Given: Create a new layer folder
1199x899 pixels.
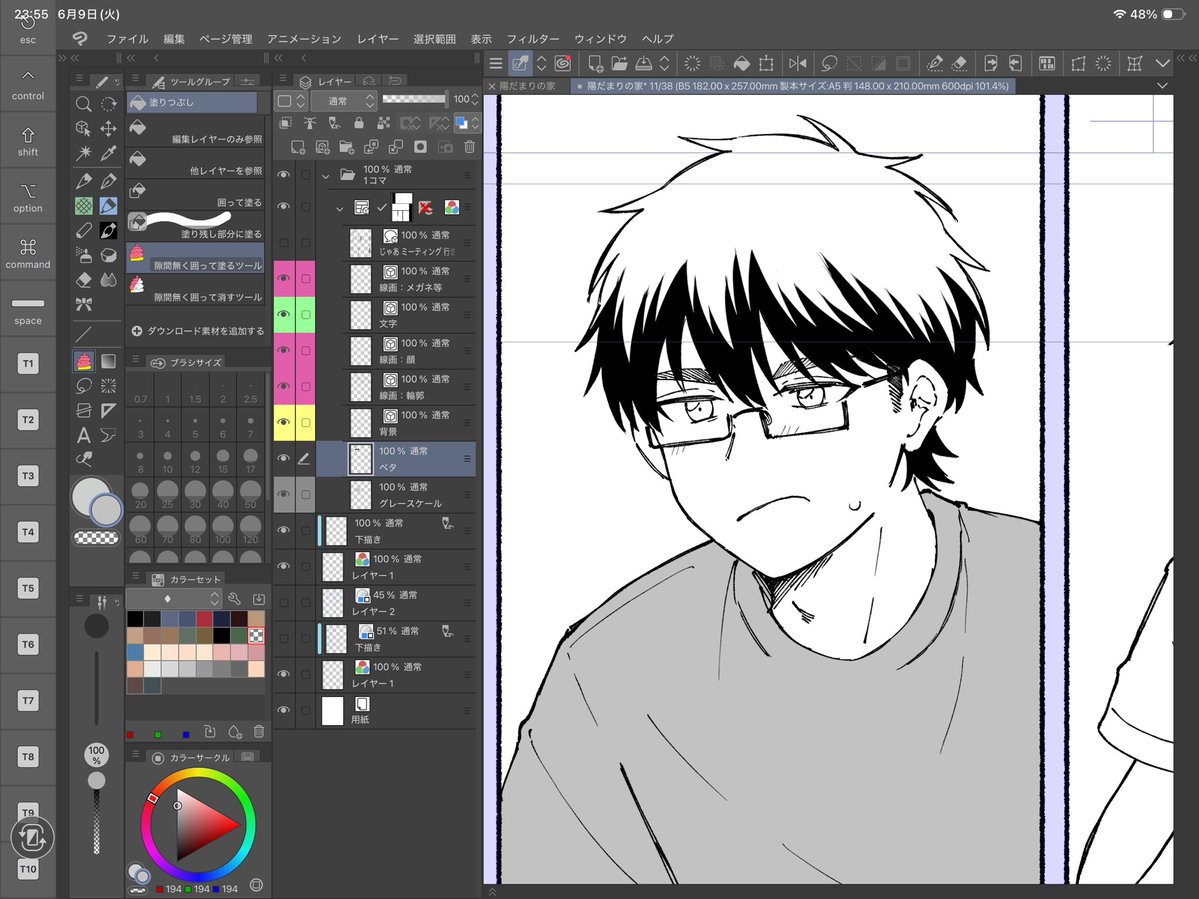Looking at the screenshot, I should click(346, 147).
